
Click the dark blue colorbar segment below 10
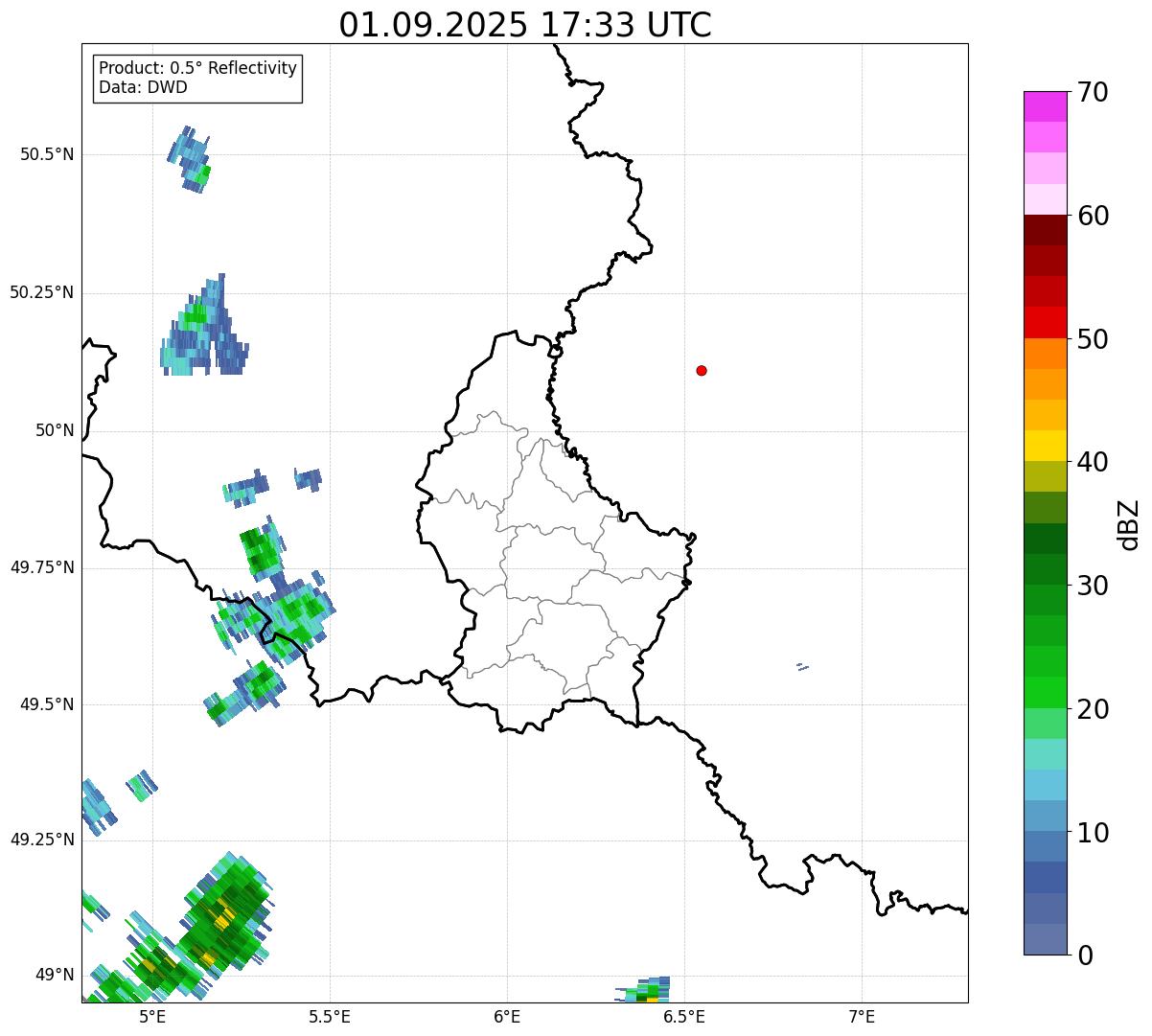point(1045,877)
